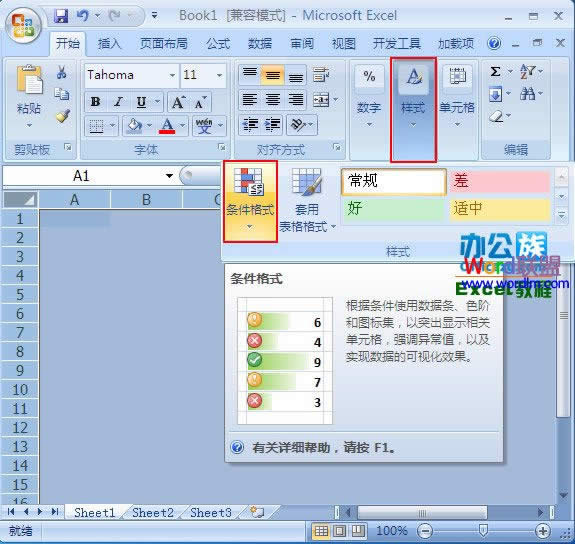Apply fill color paint bucket
The width and height of the screenshot is (575, 544).
pyautogui.click(x=134, y=126)
